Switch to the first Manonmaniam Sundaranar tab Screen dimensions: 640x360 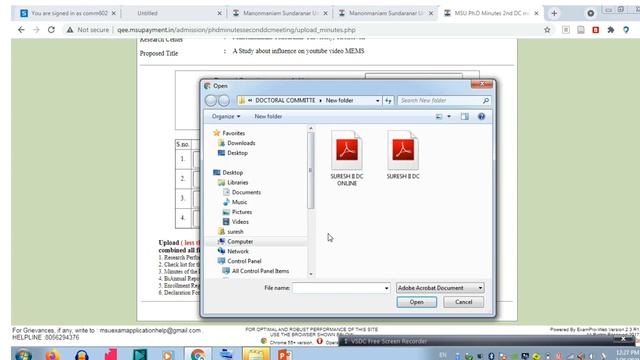[x=280, y=13]
